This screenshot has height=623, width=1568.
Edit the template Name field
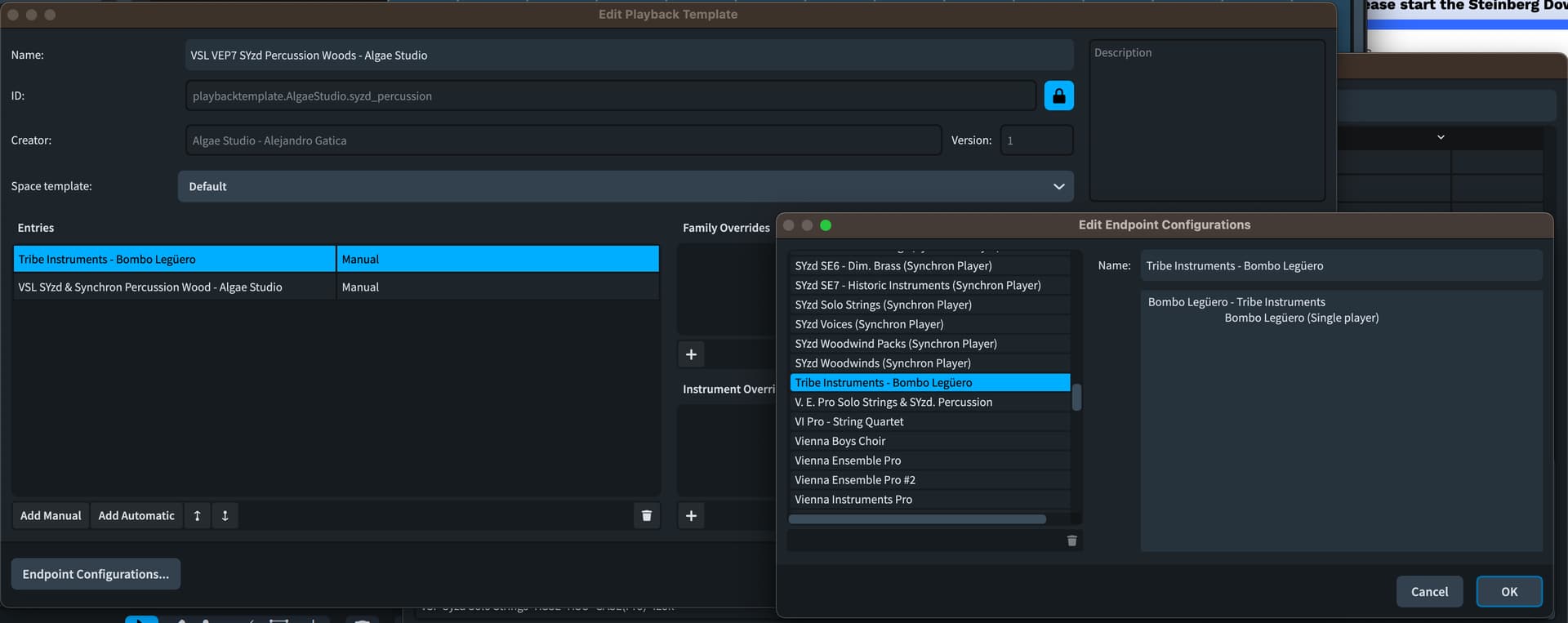pyautogui.click(x=629, y=55)
